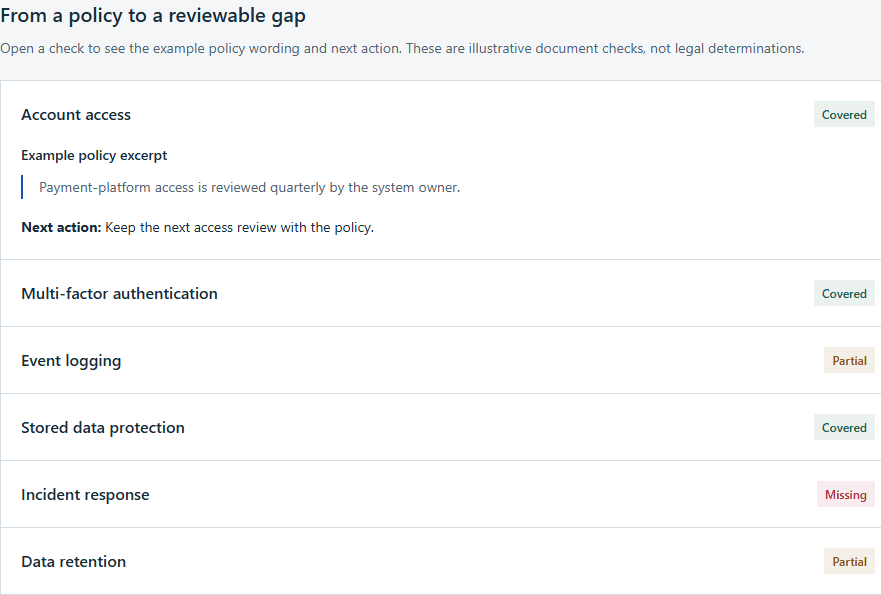The height and width of the screenshot is (595, 881).
Task: Click the 'Open a check to see' description
Action: tap(402, 48)
